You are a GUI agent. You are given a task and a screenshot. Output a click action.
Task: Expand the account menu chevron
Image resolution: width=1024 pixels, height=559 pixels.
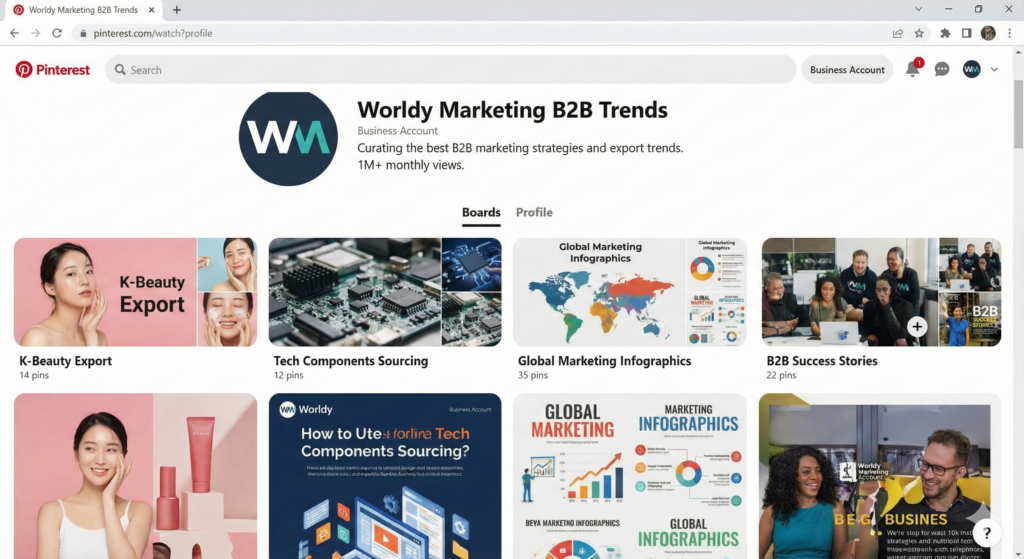coord(994,69)
